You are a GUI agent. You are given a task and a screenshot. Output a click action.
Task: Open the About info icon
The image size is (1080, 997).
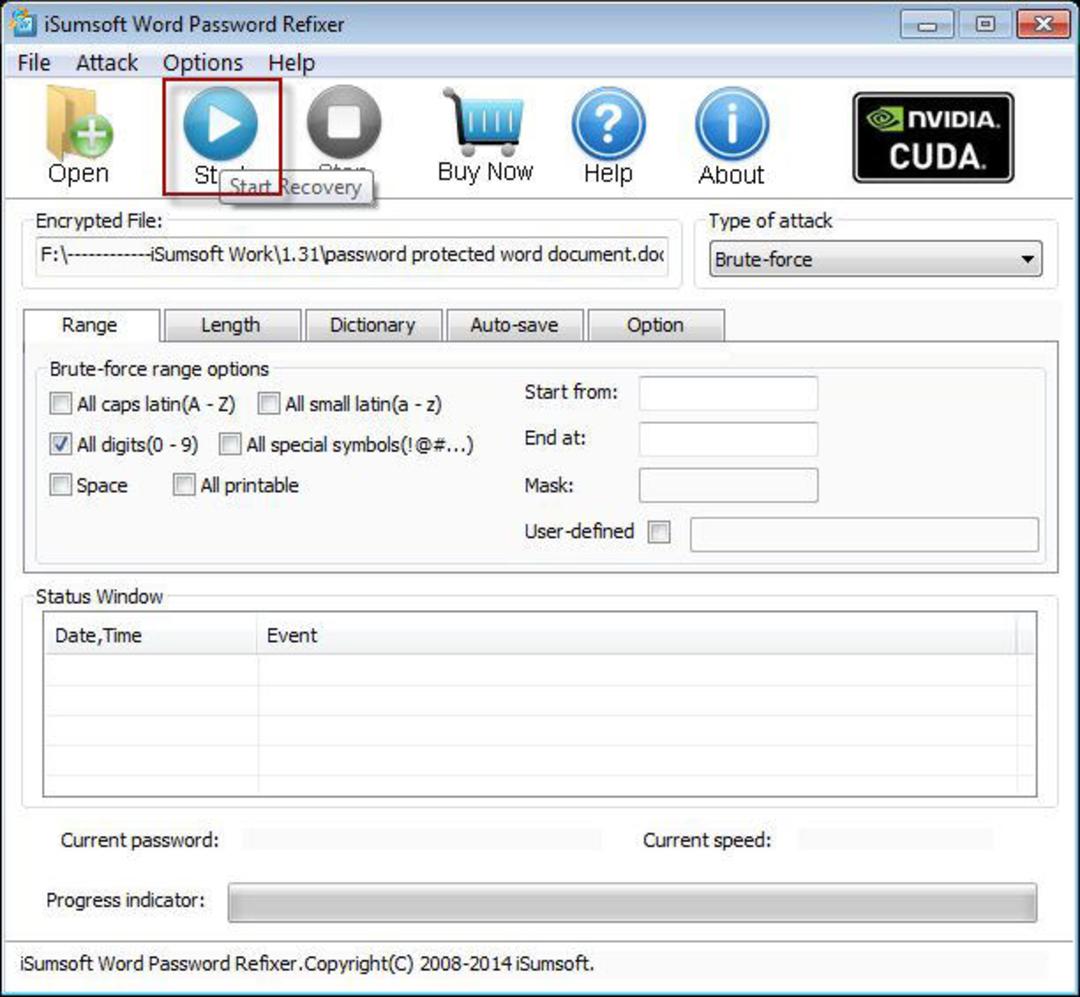(732, 124)
